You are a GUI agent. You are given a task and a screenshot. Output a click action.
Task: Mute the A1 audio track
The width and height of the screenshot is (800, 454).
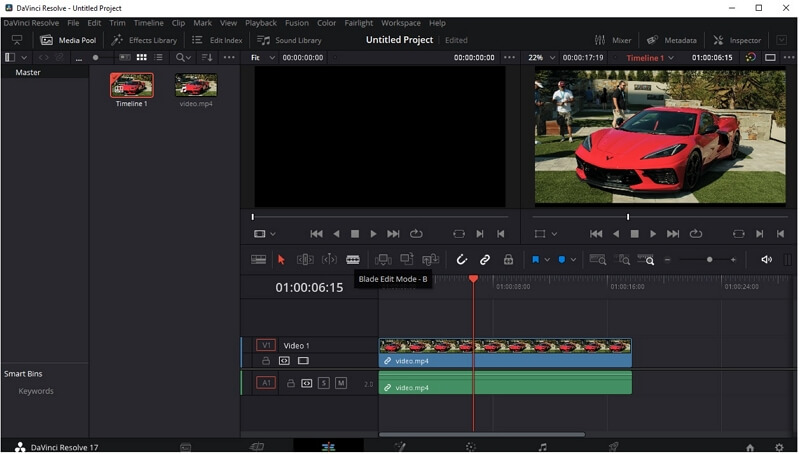(x=341, y=383)
